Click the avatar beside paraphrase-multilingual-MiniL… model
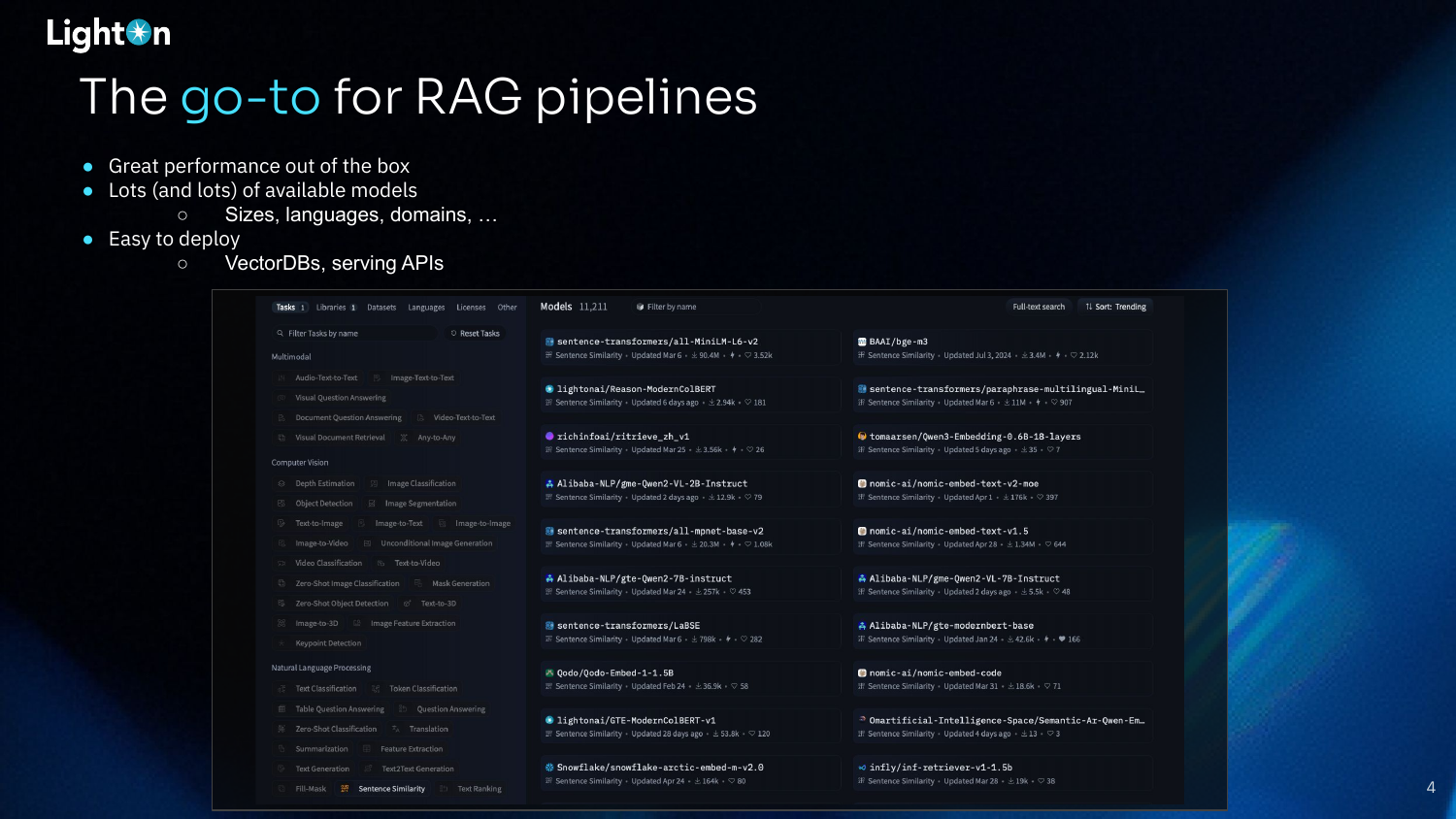This screenshot has height=819, width=1456. 862,389
